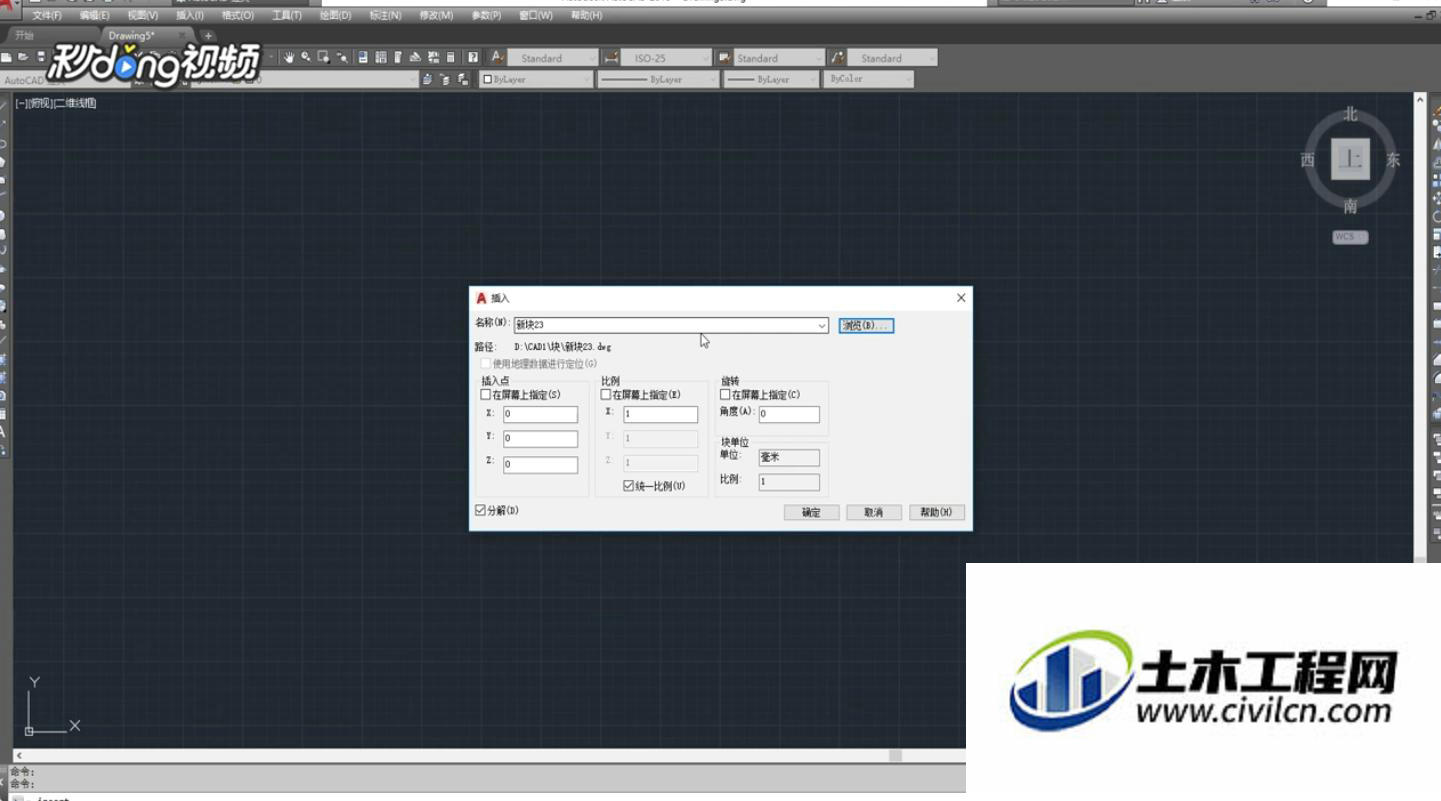The image size is (1441, 801).
Task: Open the Standard text style dropdown
Action: 591,58
